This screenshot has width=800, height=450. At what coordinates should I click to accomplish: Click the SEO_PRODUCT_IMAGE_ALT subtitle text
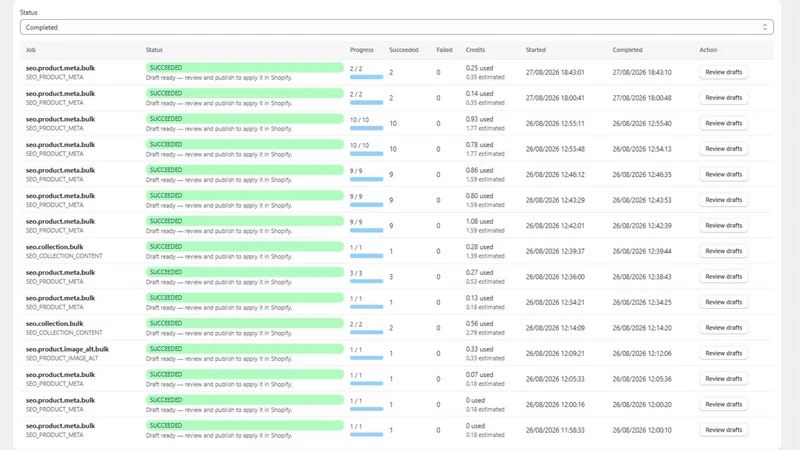click(62, 358)
